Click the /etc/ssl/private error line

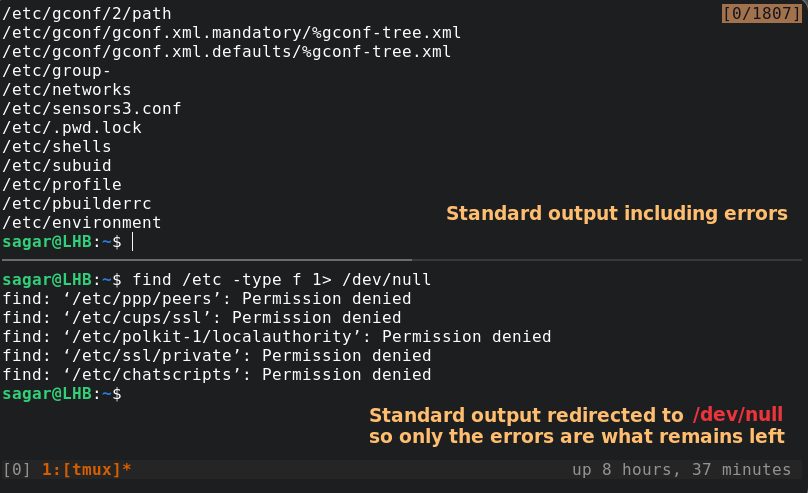tap(217, 356)
